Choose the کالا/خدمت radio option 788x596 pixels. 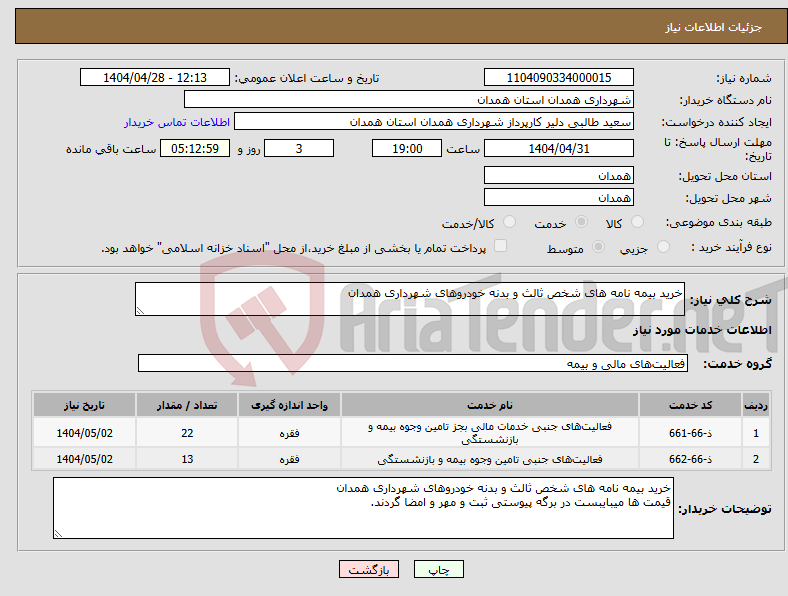click(x=509, y=223)
